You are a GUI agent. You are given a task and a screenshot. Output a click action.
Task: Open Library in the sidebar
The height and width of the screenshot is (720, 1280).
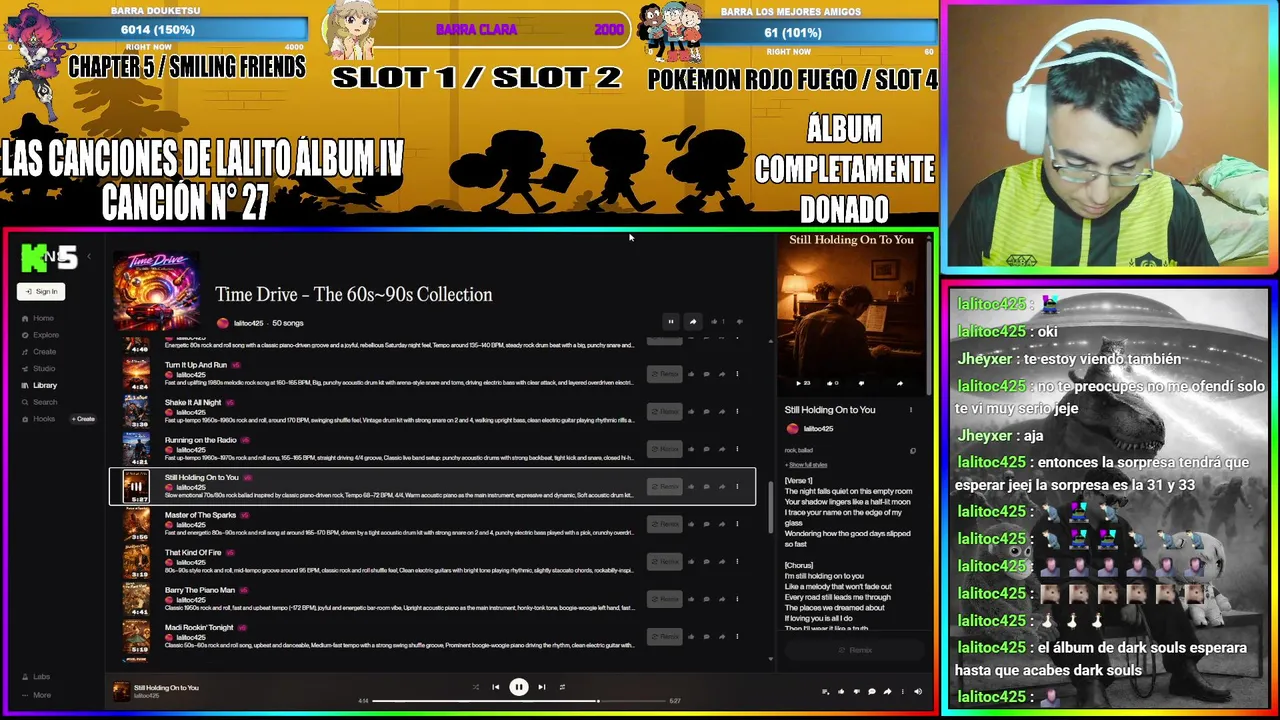coord(39,385)
